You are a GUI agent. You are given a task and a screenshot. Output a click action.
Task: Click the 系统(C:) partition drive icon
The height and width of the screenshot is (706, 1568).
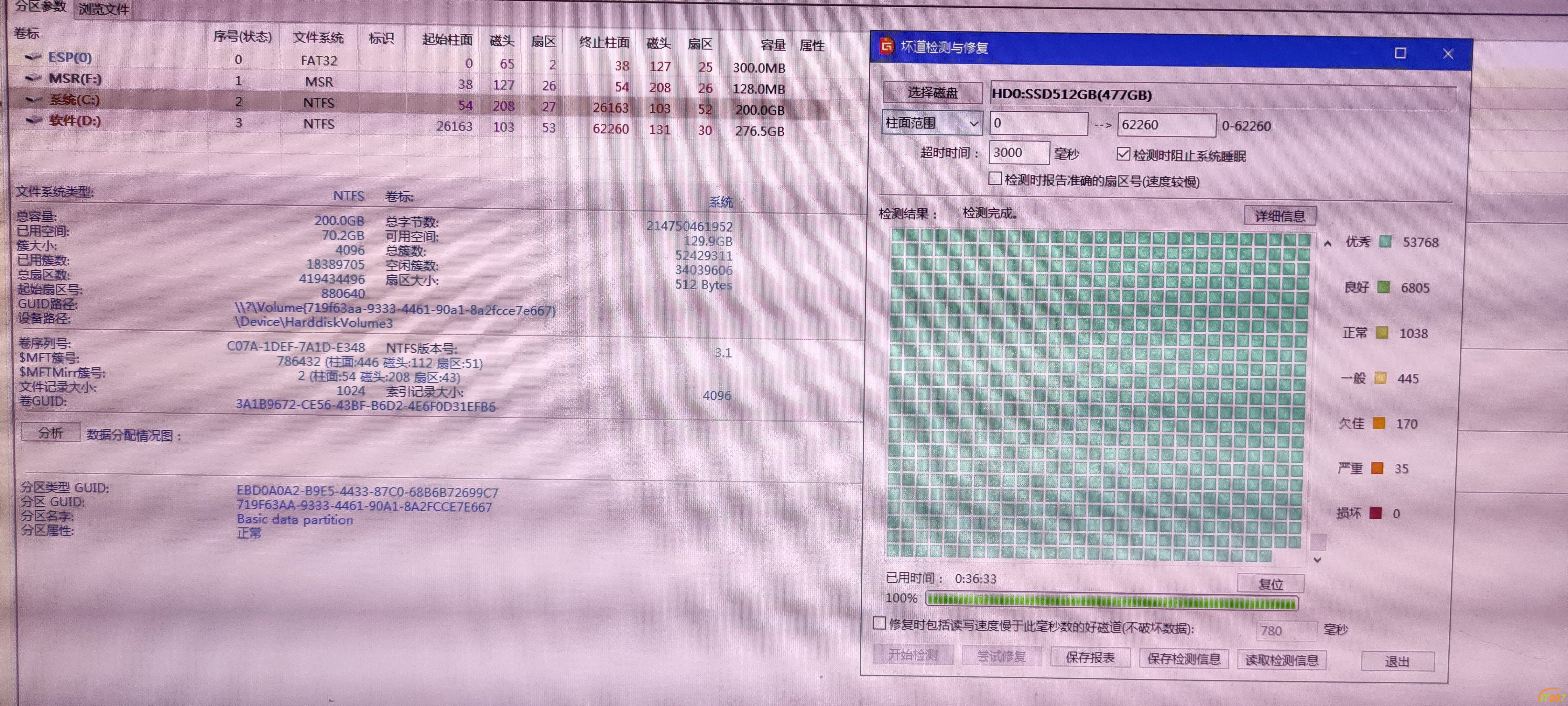tap(34, 99)
